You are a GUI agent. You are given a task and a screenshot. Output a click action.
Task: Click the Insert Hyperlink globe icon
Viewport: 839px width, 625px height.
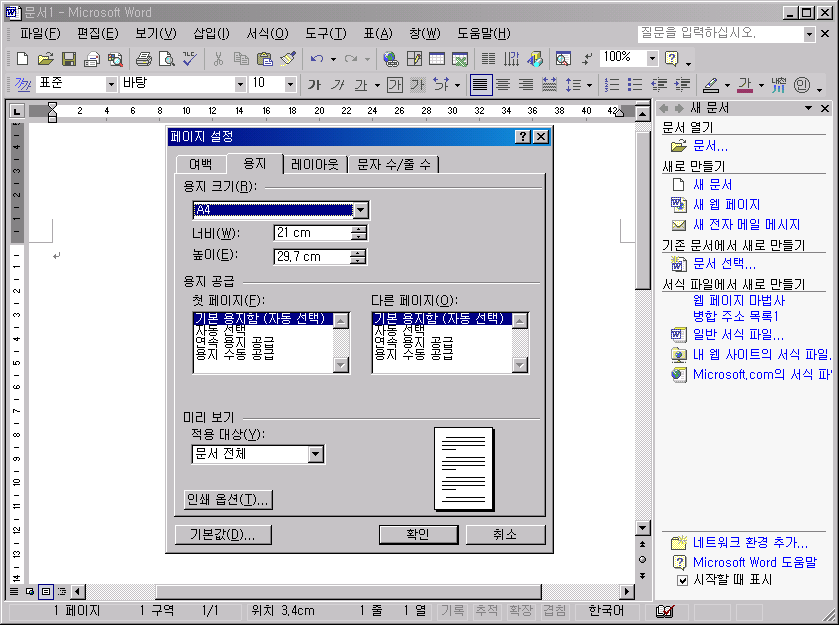391,58
